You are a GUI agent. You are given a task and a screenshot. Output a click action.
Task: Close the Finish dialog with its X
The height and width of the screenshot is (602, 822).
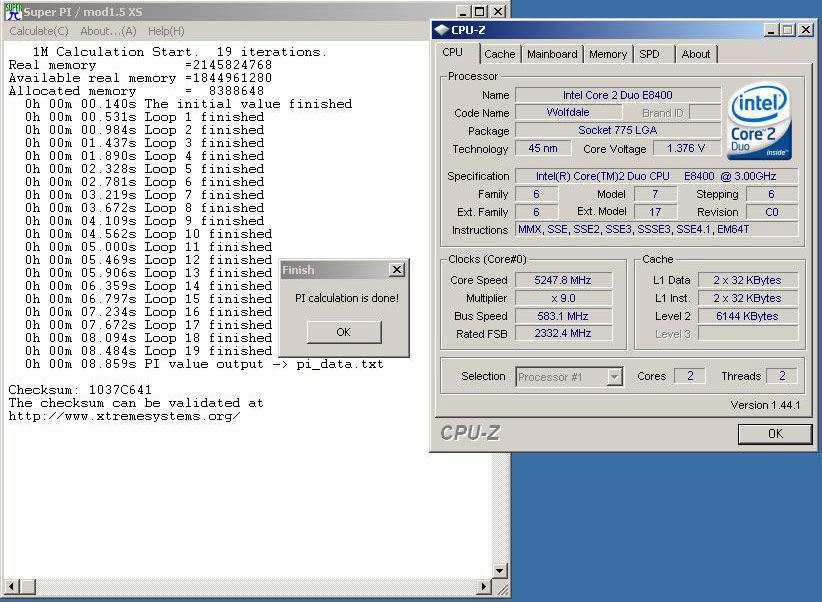(x=397, y=270)
